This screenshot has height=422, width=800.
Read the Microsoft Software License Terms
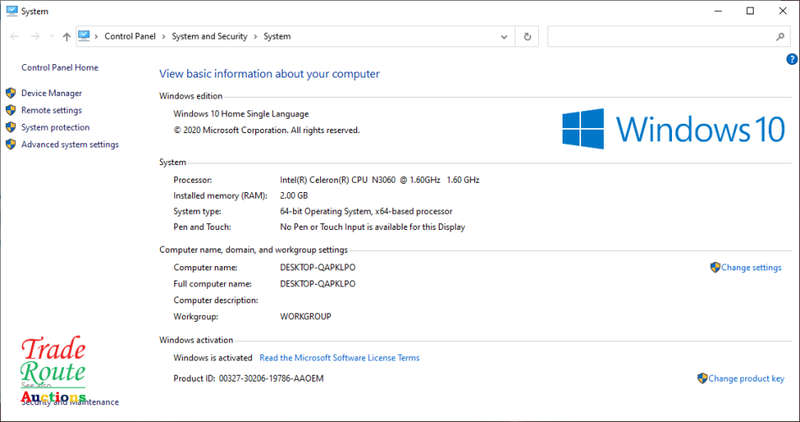339,358
